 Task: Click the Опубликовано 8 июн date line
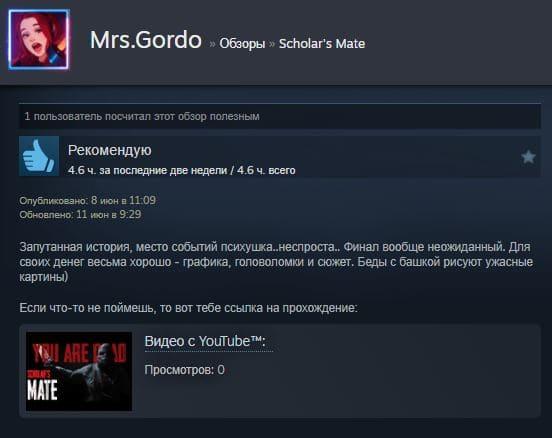tap(87, 200)
